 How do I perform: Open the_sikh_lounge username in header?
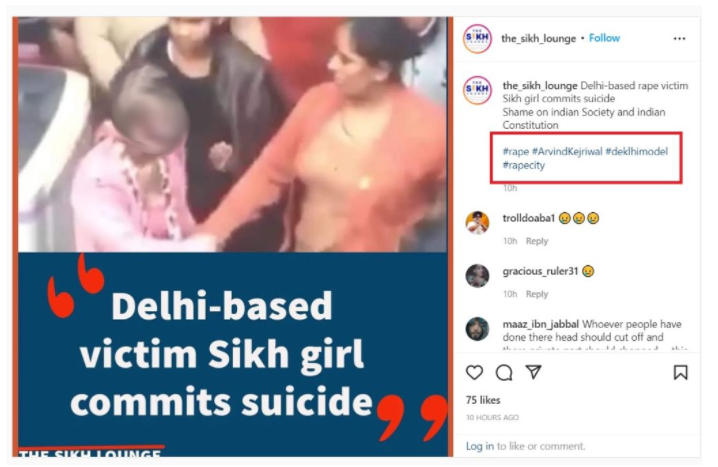538,38
